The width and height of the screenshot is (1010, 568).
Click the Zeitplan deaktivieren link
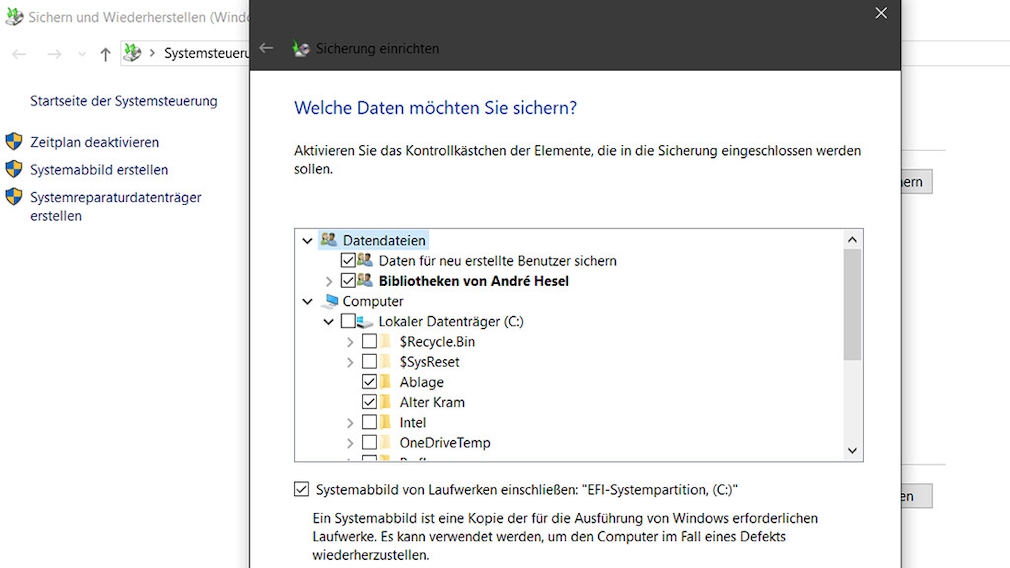point(94,142)
